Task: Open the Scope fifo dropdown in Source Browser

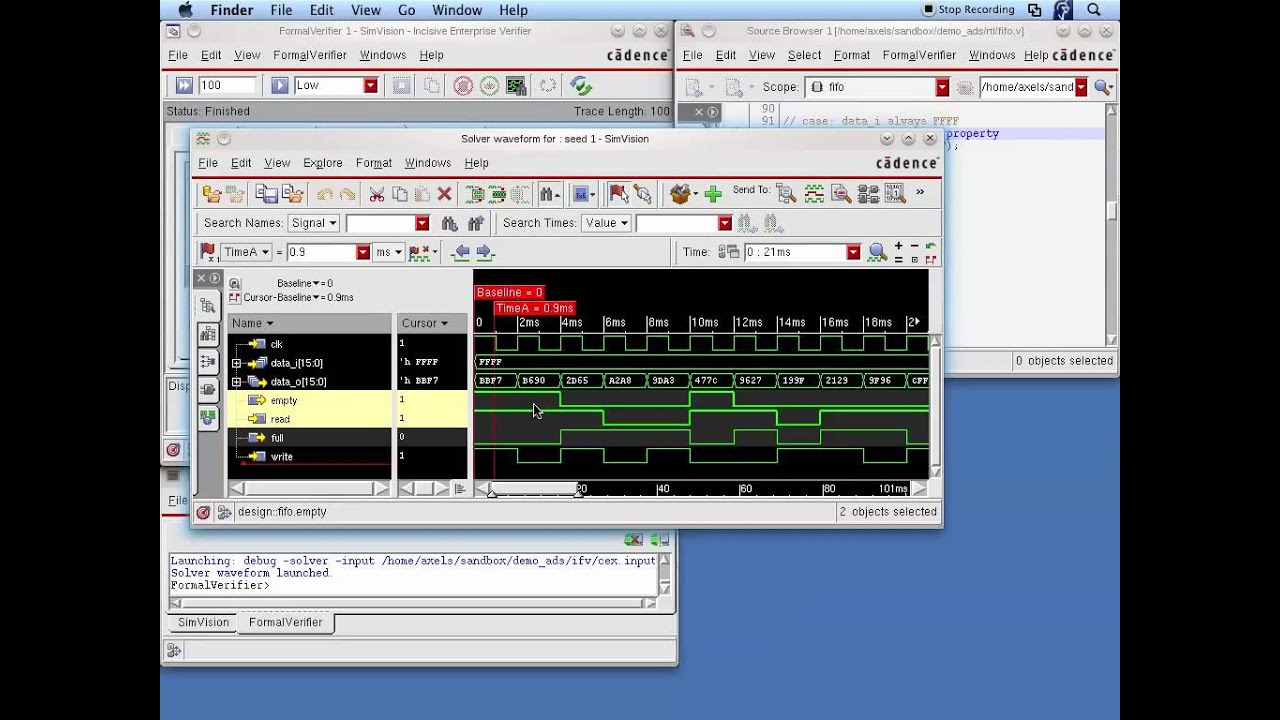Action: [x=942, y=87]
